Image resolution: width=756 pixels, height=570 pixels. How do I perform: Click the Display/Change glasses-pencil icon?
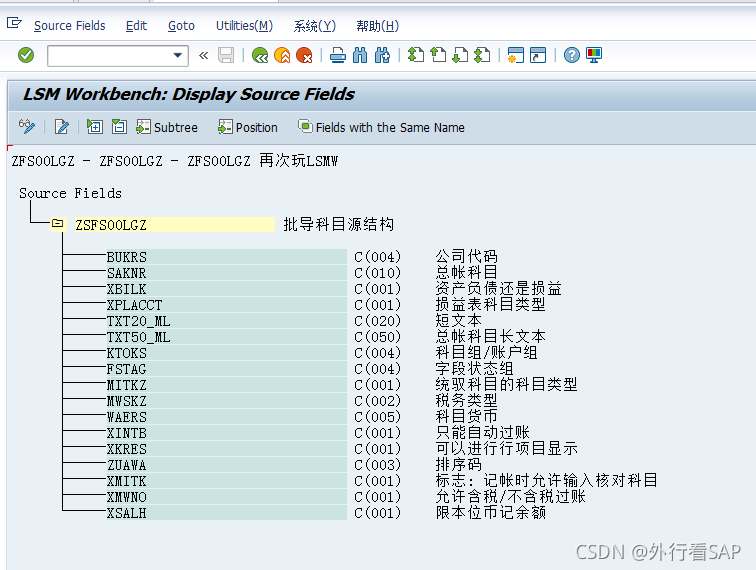tap(27, 127)
